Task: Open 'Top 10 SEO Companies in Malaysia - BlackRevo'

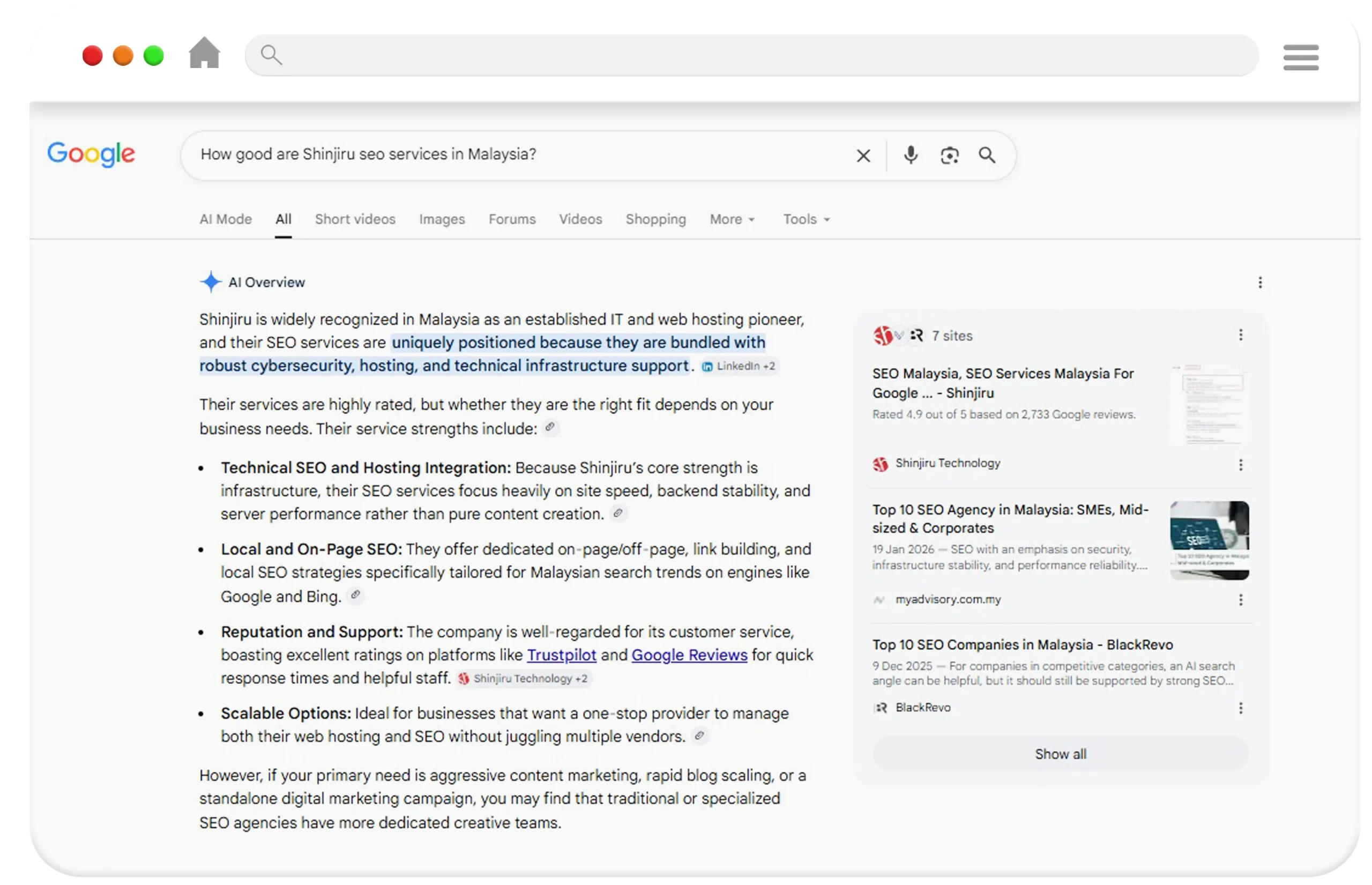Action: tap(1023, 645)
